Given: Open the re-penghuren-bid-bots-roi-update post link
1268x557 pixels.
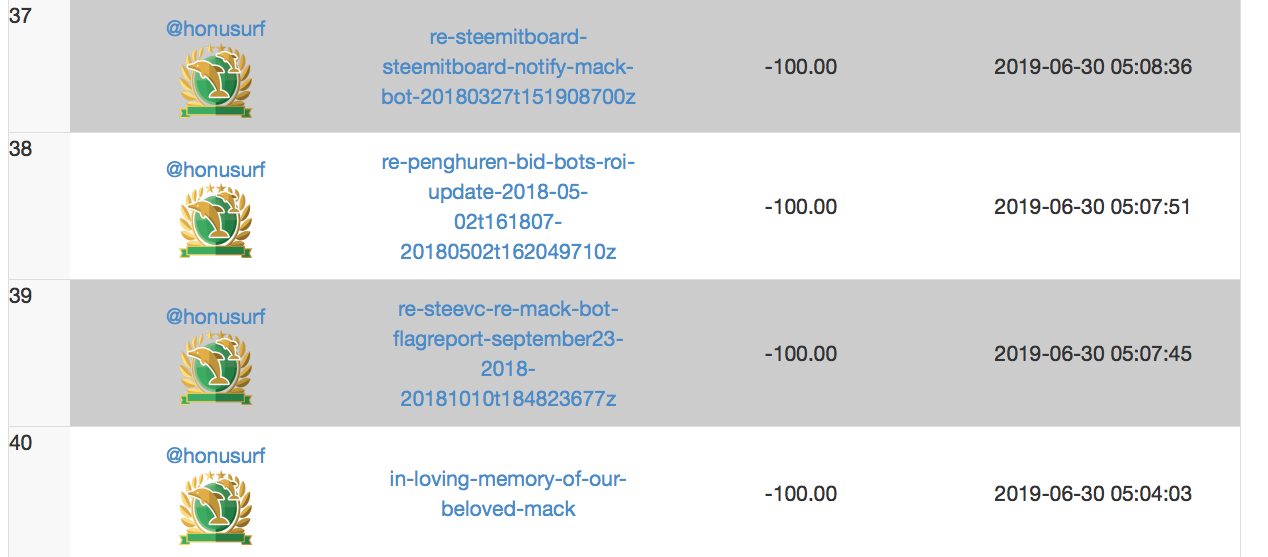Looking at the screenshot, I should 508,206.
